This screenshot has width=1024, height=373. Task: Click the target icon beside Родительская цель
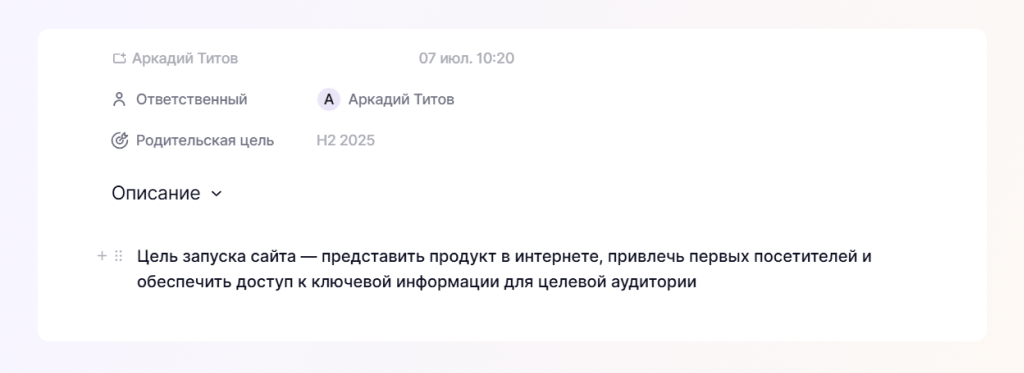pos(120,140)
